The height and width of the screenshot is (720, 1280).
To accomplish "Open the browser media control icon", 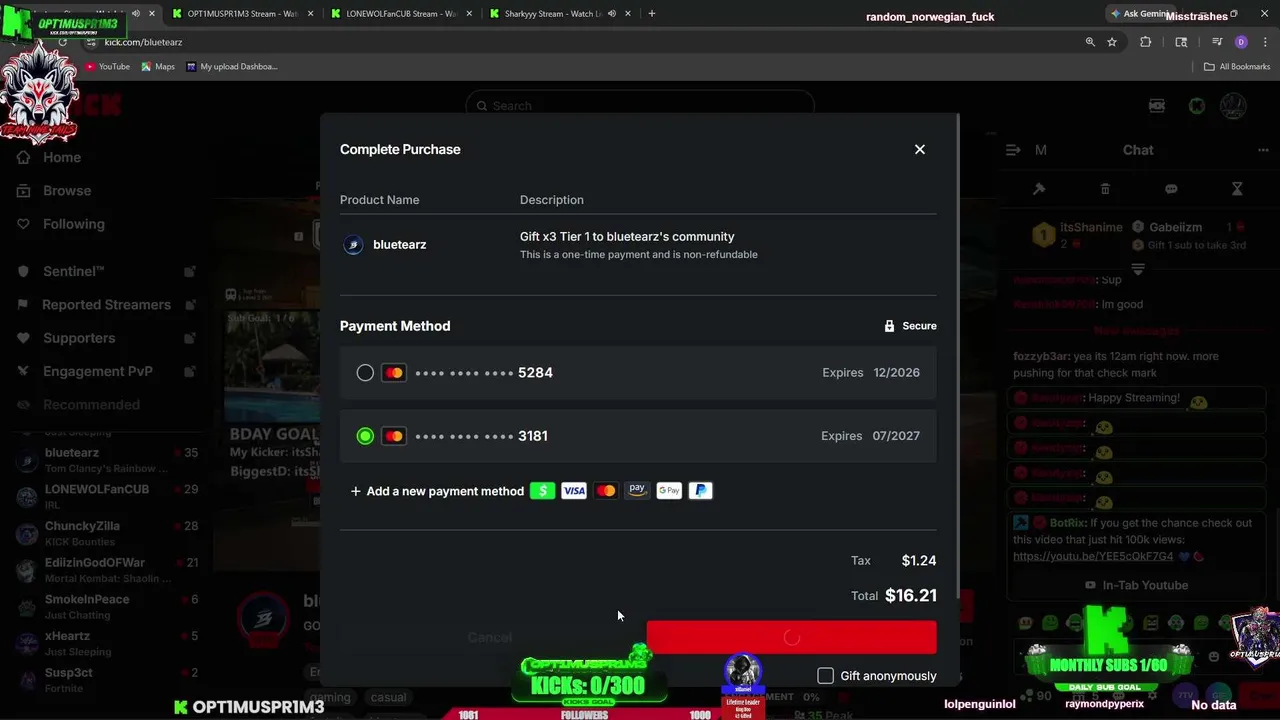I will click(1217, 42).
